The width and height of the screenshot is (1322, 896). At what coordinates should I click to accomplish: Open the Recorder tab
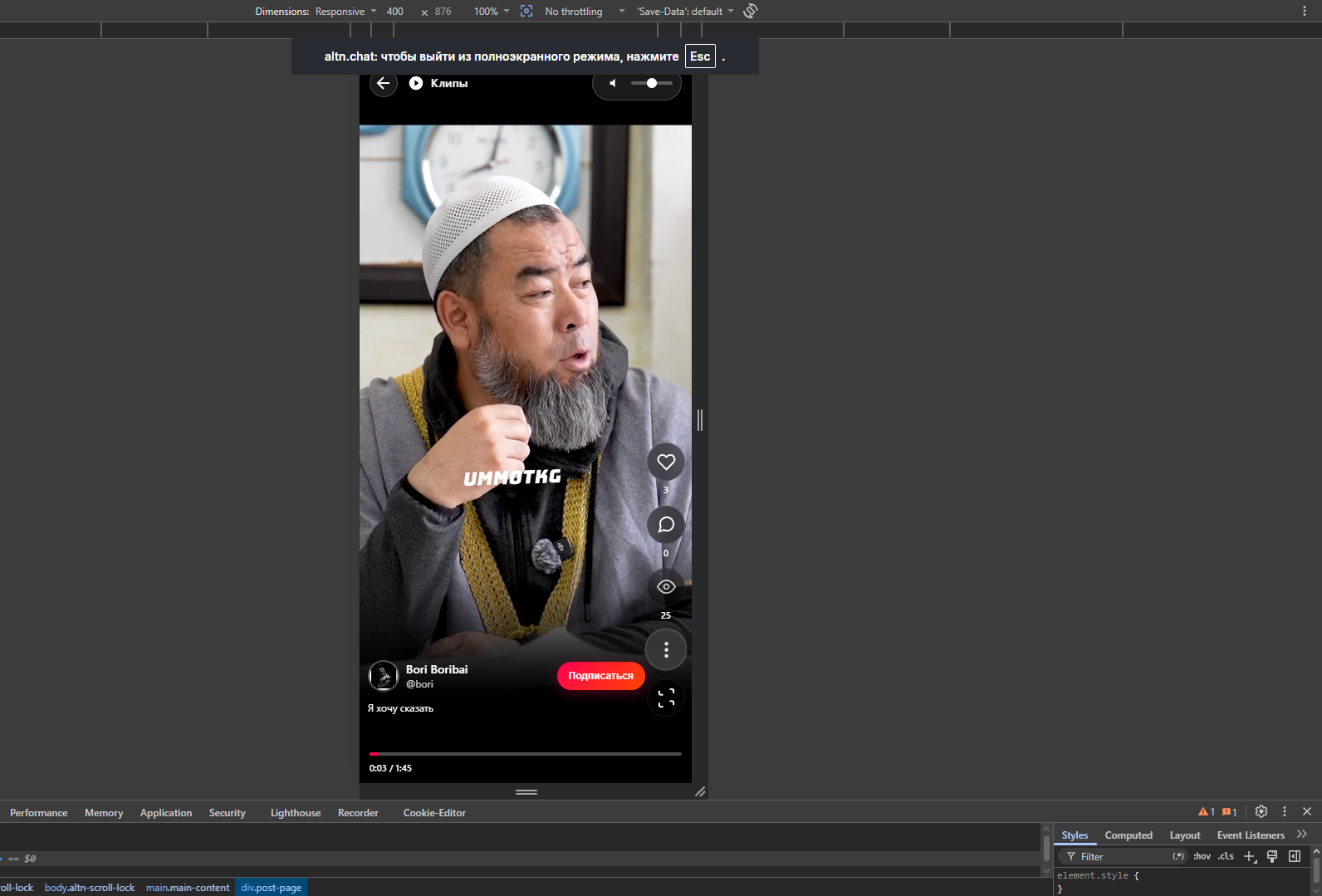tap(358, 813)
